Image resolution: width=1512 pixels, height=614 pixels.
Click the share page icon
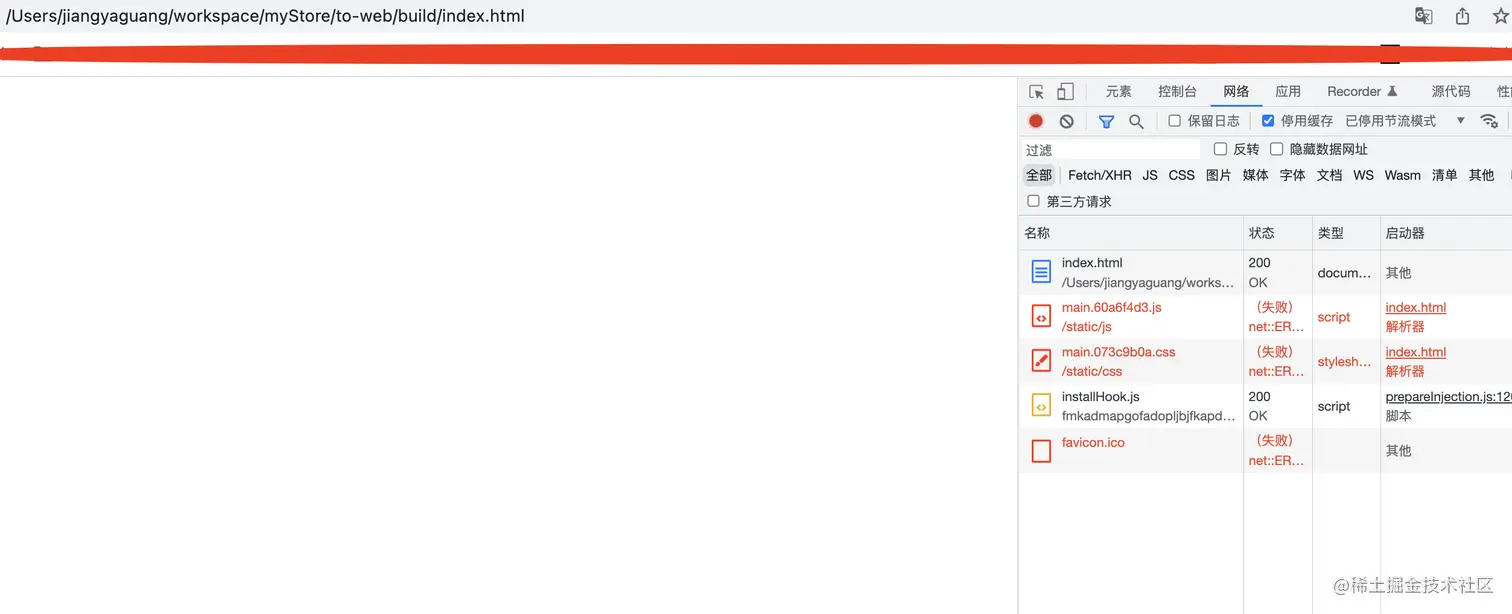1462,16
